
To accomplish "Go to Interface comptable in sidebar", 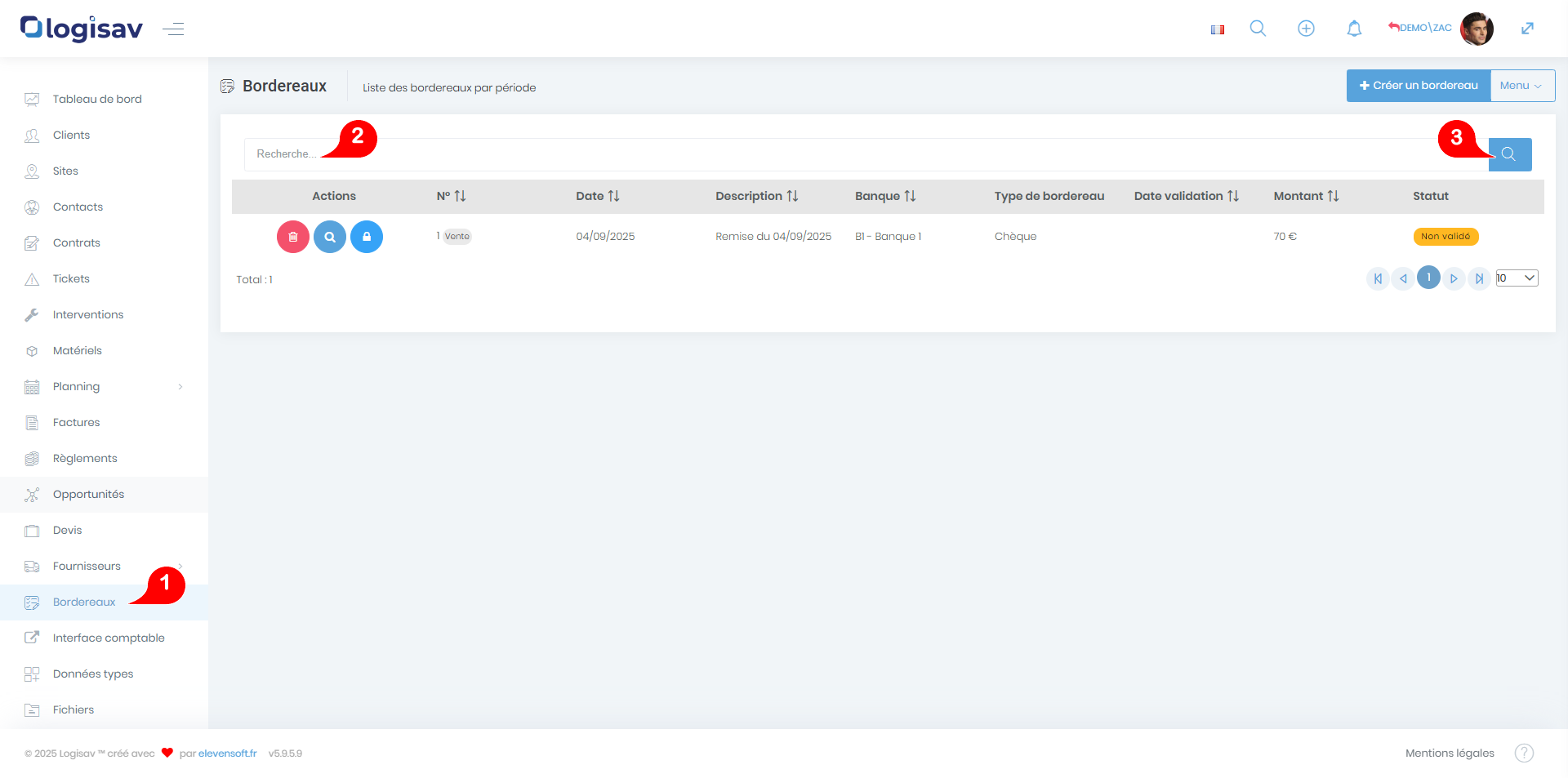I will 109,638.
